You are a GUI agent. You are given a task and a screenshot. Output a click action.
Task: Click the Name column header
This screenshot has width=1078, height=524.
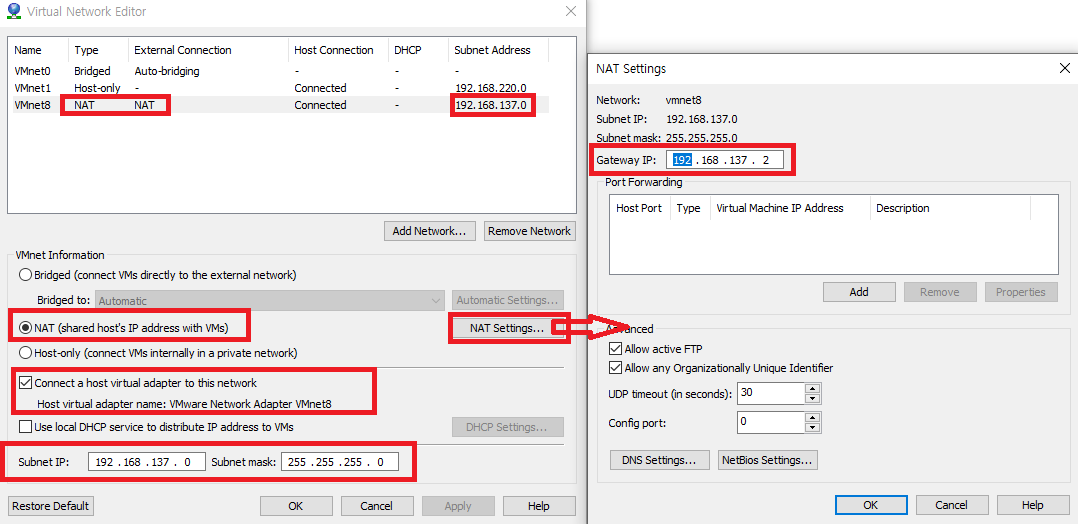point(39,50)
